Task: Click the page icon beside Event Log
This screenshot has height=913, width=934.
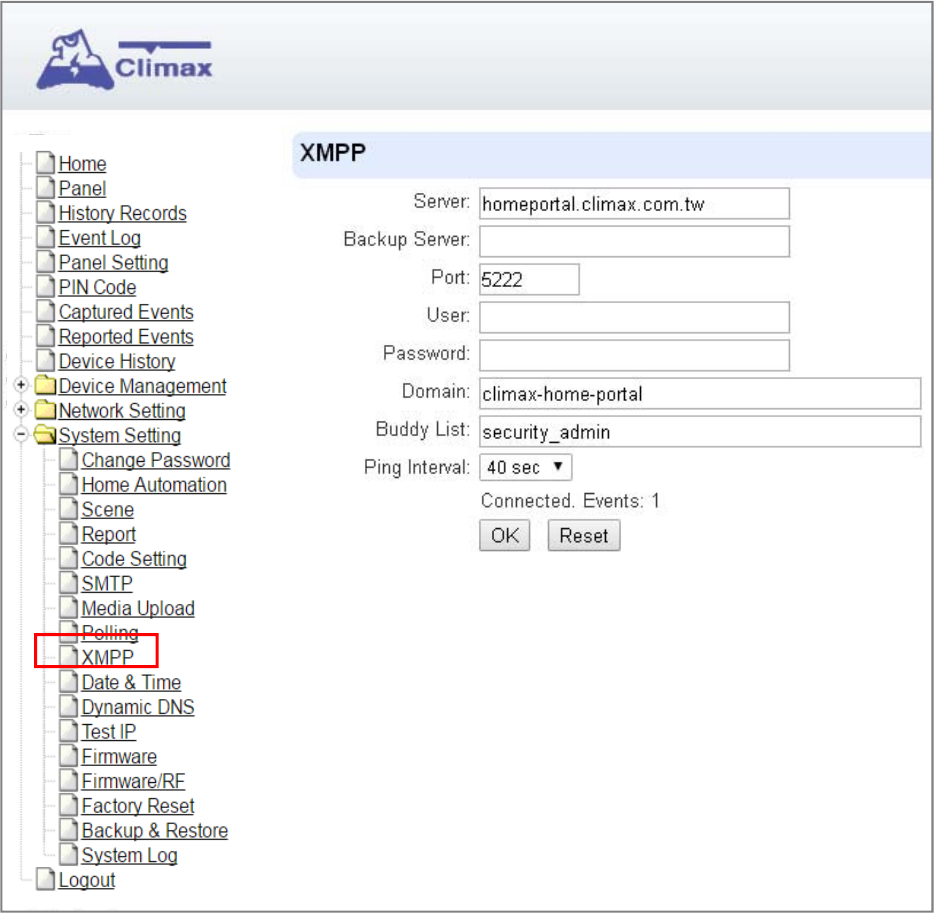Action: (x=45, y=237)
